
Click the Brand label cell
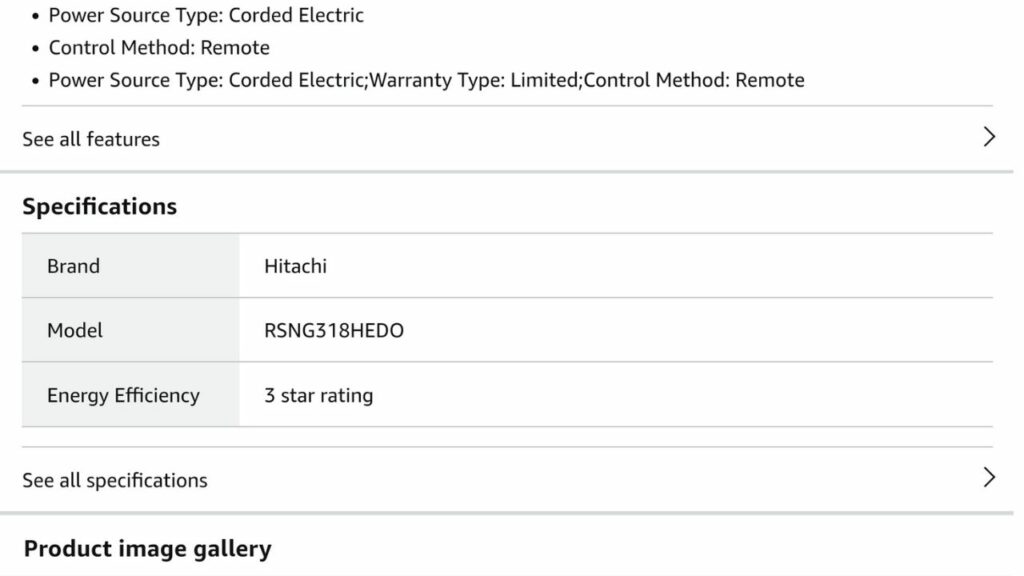coord(74,266)
